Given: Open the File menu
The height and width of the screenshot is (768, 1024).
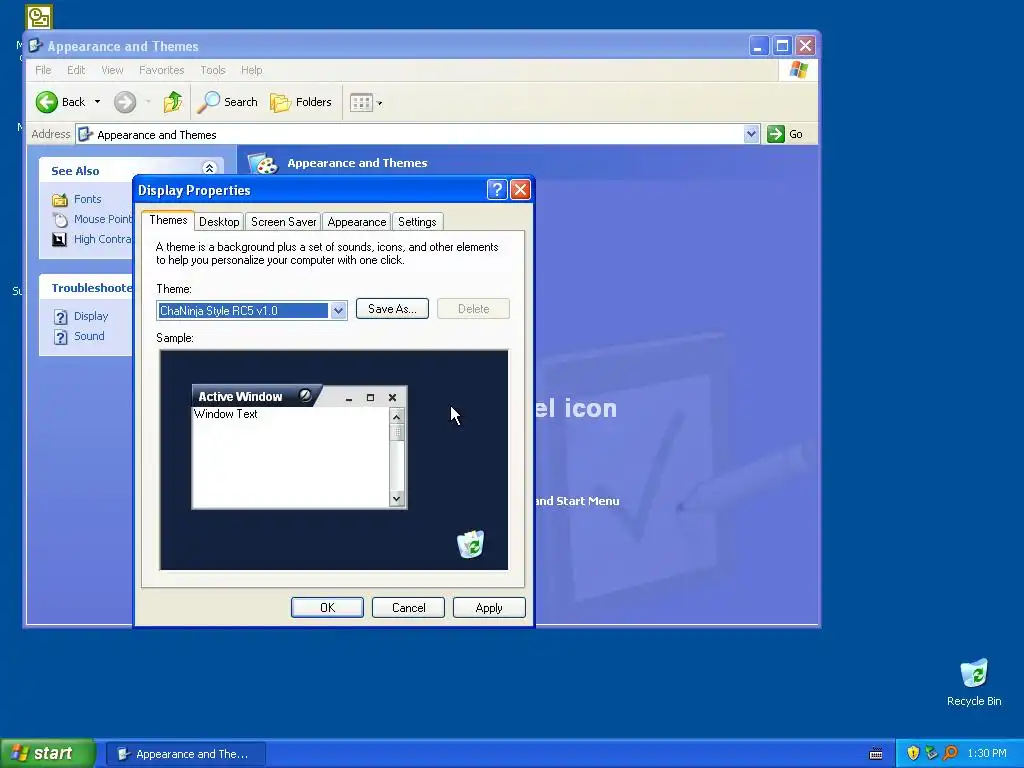Looking at the screenshot, I should [43, 70].
